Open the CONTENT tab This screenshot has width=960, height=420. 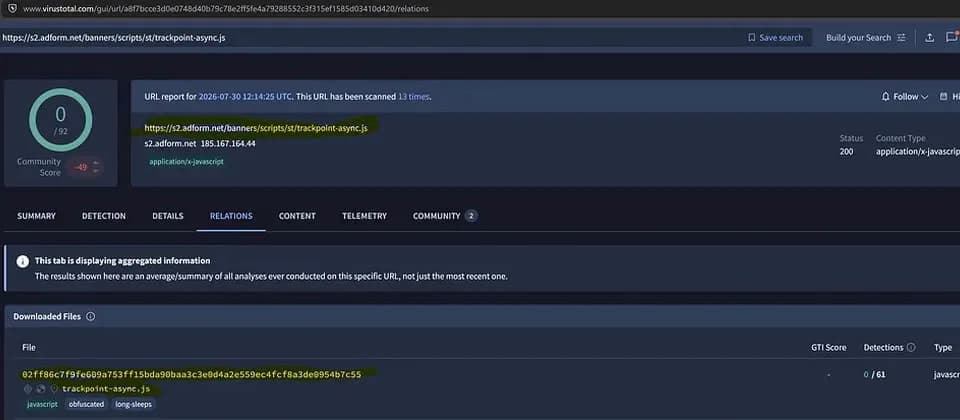tap(297, 216)
